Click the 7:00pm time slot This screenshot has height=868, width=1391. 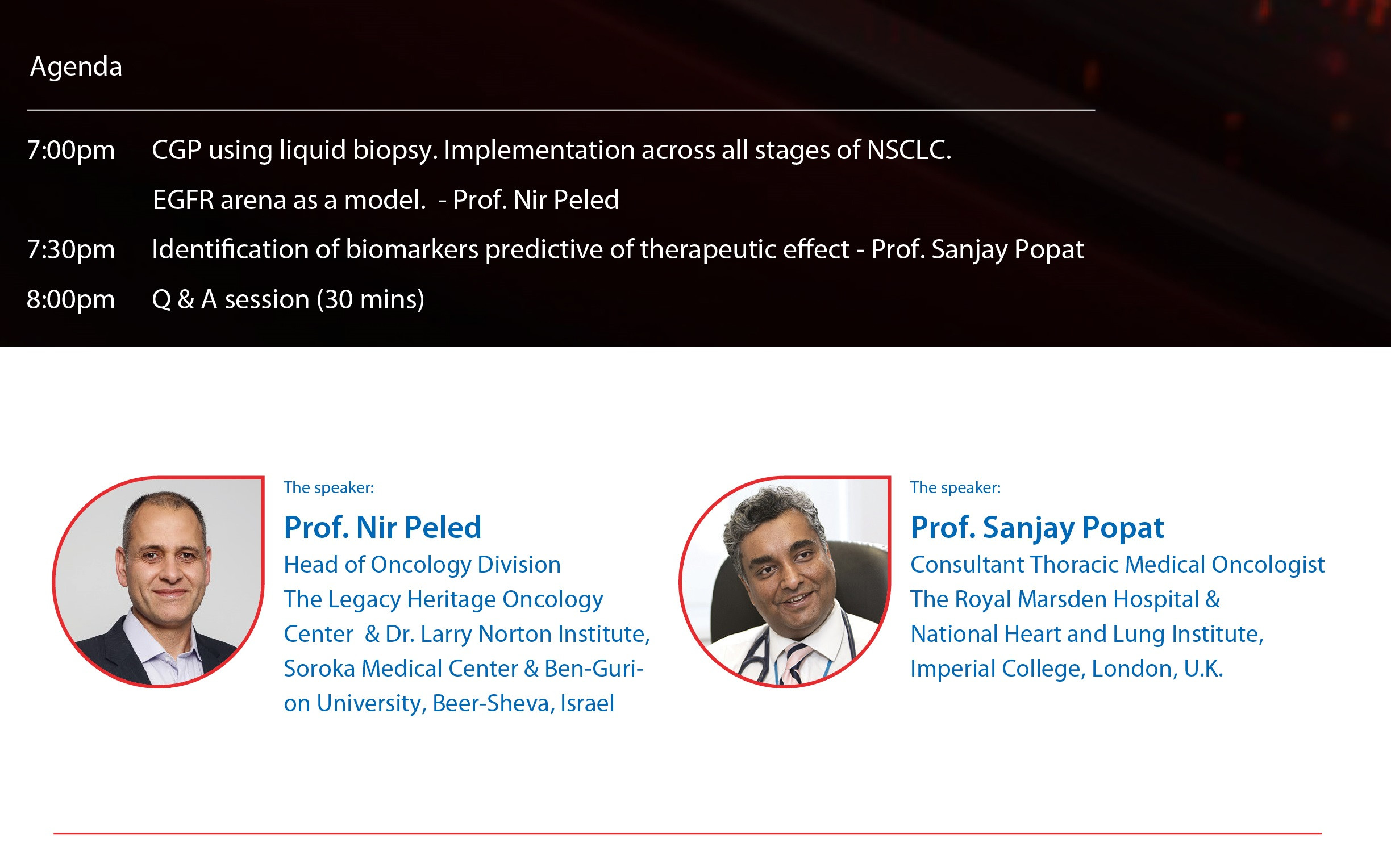click(x=70, y=151)
